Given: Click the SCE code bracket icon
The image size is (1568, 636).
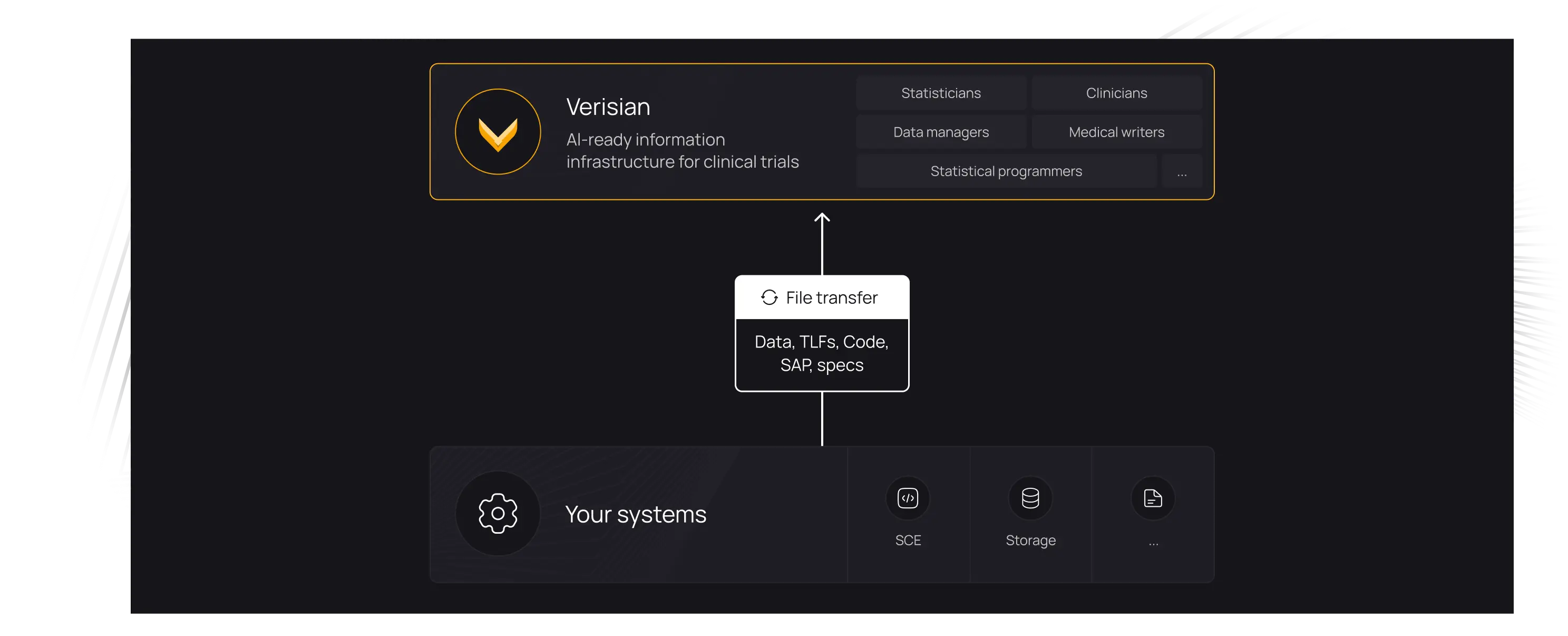Looking at the screenshot, I should (x=908, y=498).
